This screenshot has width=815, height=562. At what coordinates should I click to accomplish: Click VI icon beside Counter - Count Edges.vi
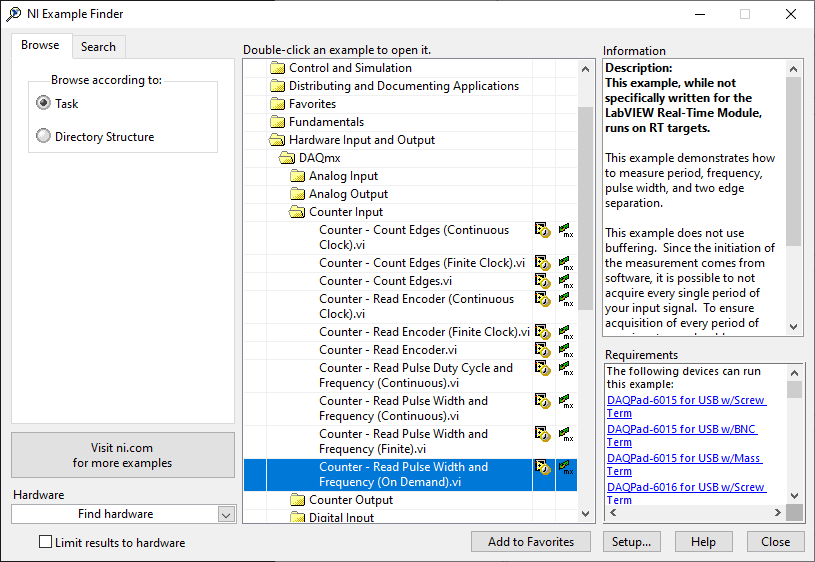(x=543, y=281)
